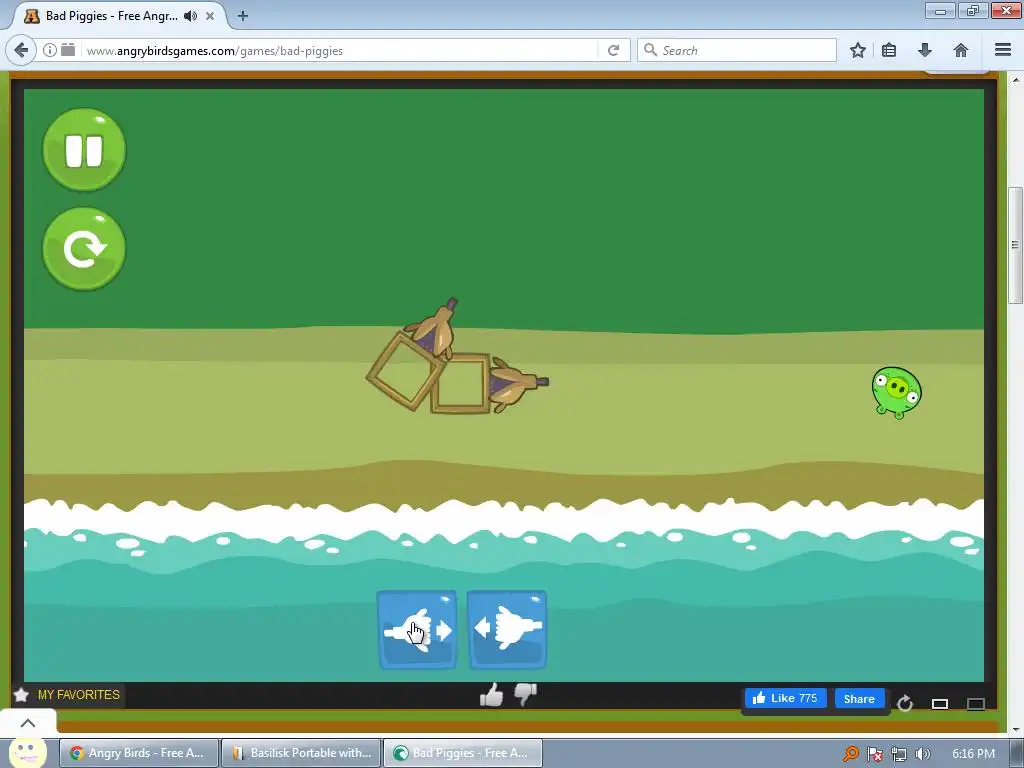Click the plugin block icon in address bar
Viewport: 1024px width, 768px height.
(x=68, y=50)
